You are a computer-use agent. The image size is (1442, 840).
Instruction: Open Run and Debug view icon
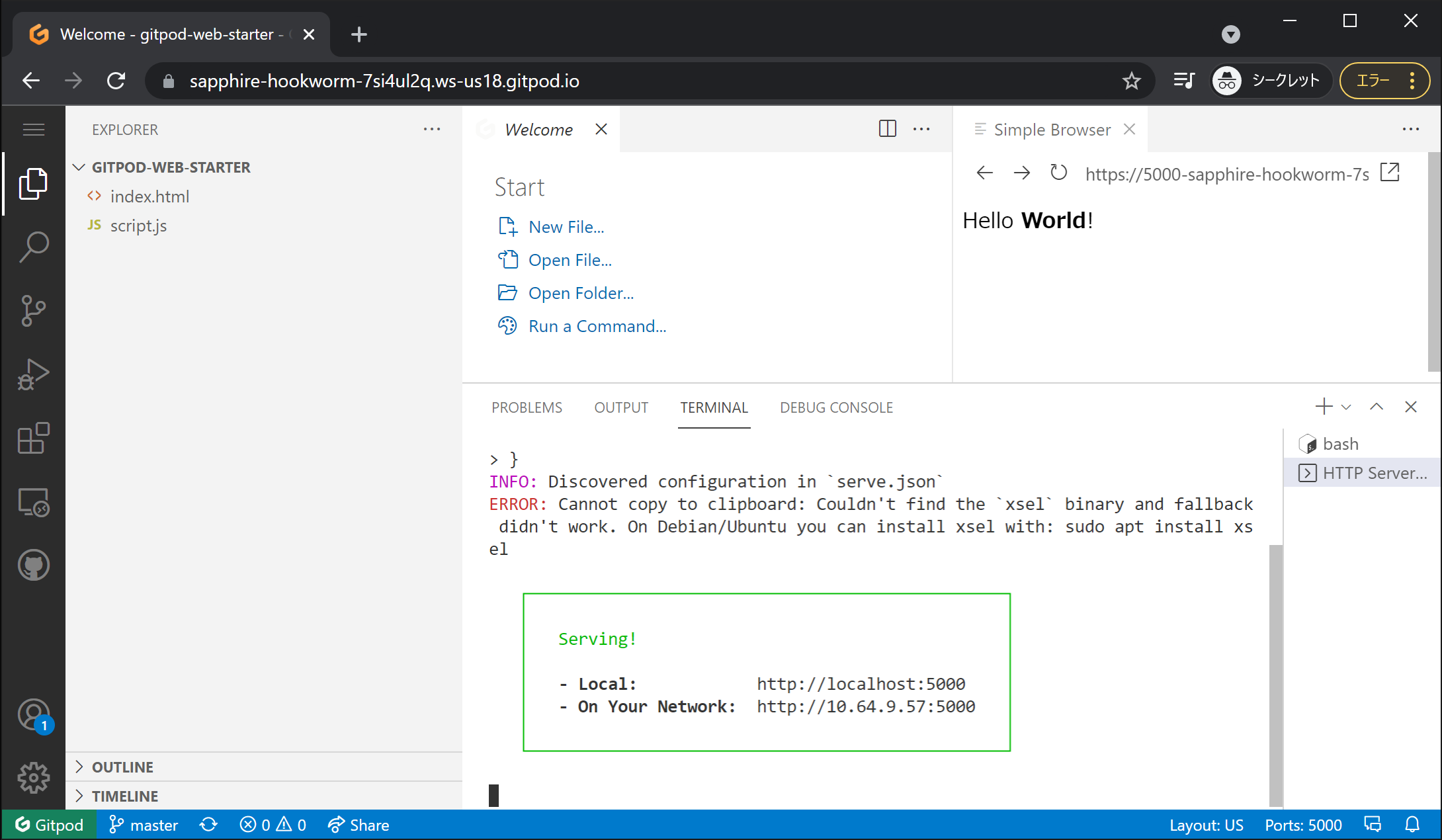pos(33,374)
